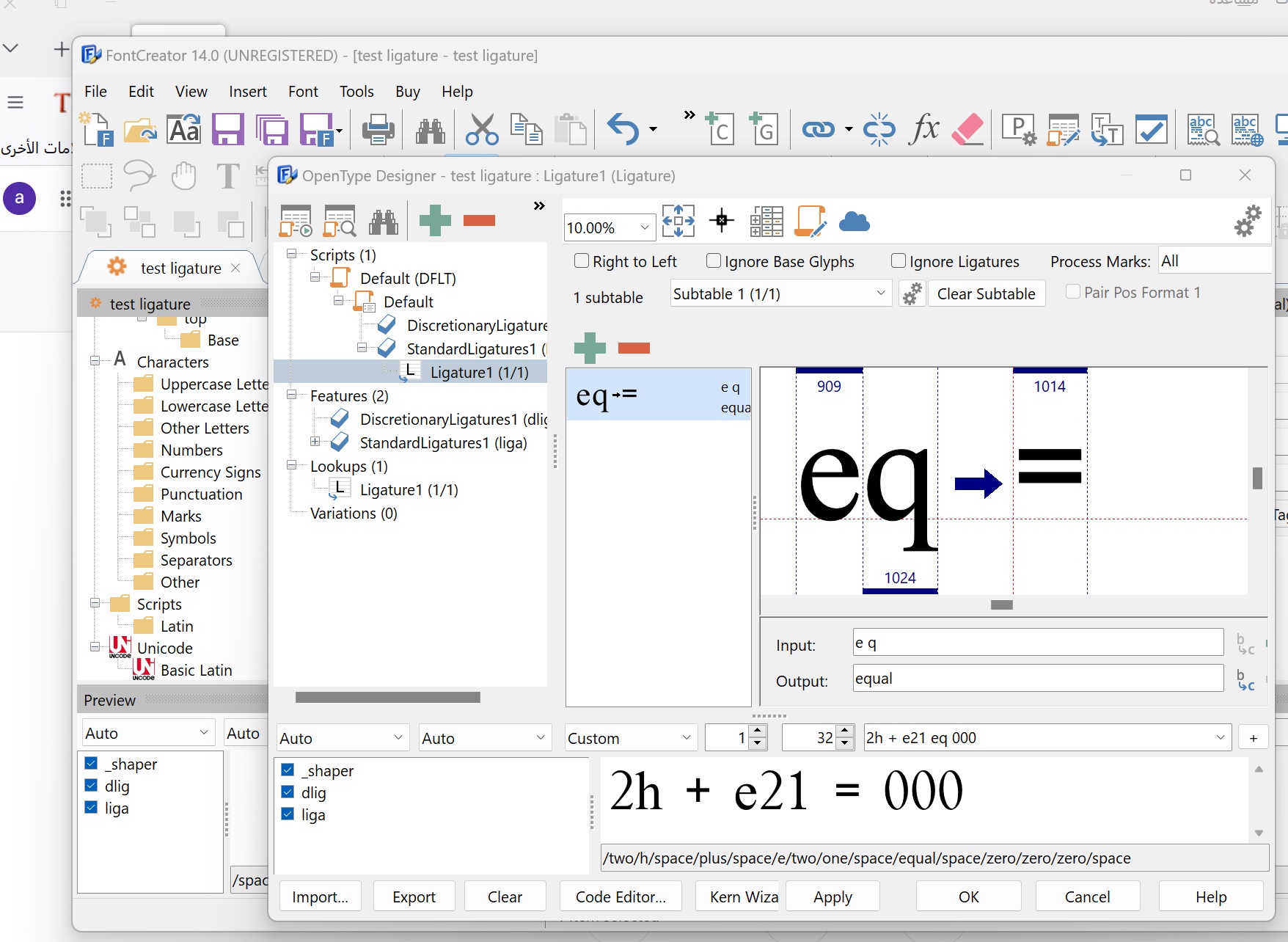Click the Export button

click(x=414, y=897)
